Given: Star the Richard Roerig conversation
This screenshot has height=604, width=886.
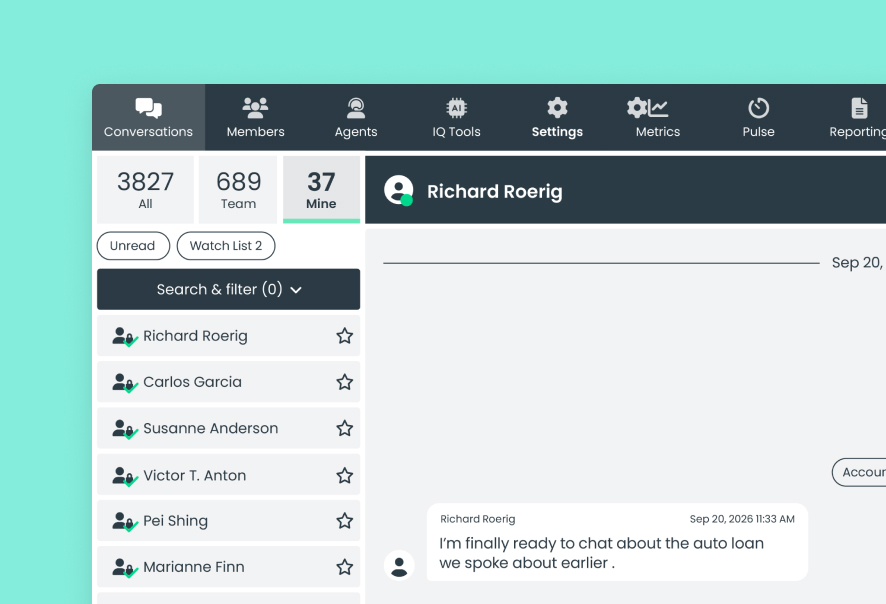Looking at the screenshot, I should click(x=345, y=336).
